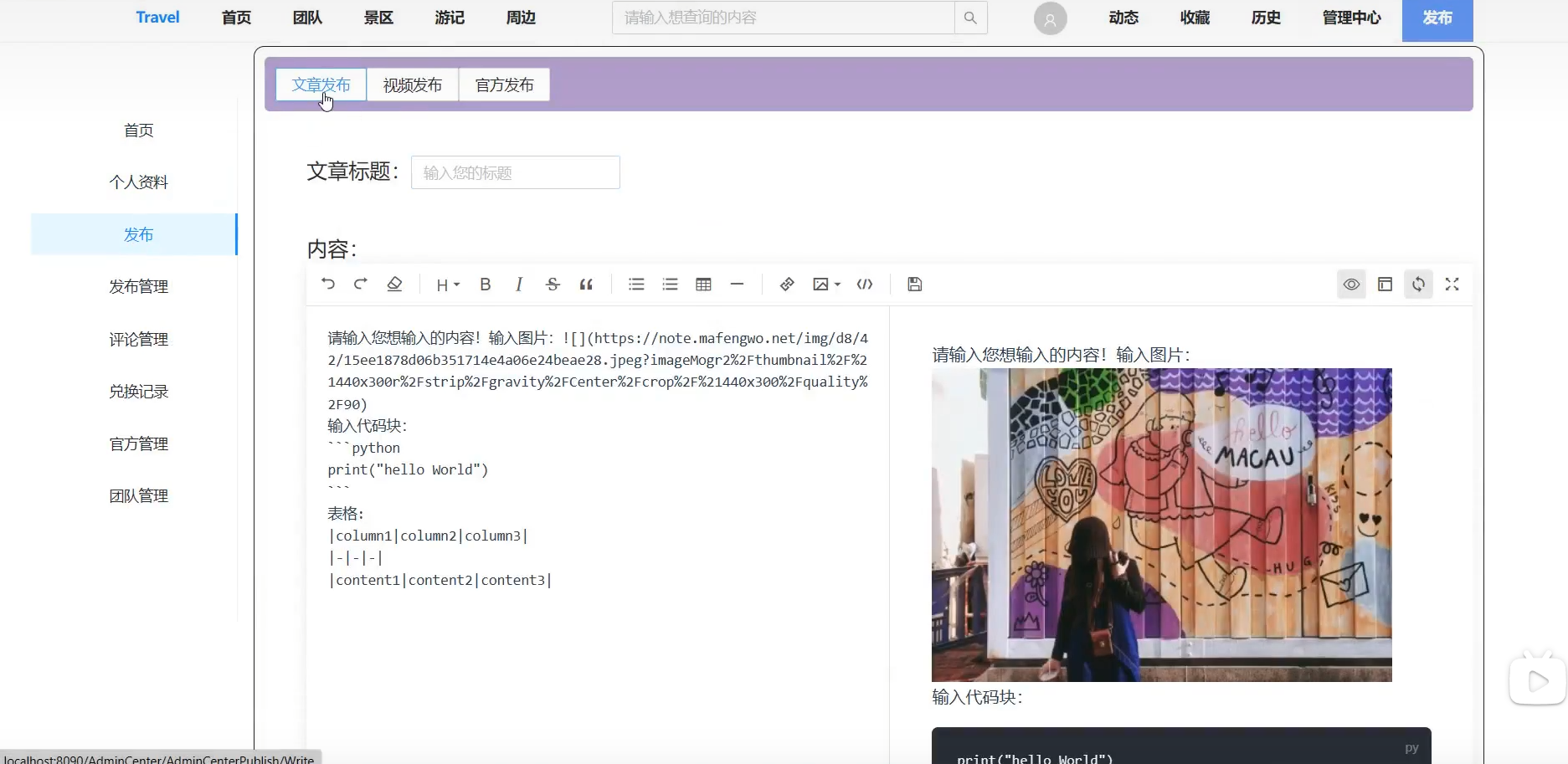This screenshot has width=1568, height=764.
Task: Switch to the 视频发布 tab
Action: click(x=413, y=85)
